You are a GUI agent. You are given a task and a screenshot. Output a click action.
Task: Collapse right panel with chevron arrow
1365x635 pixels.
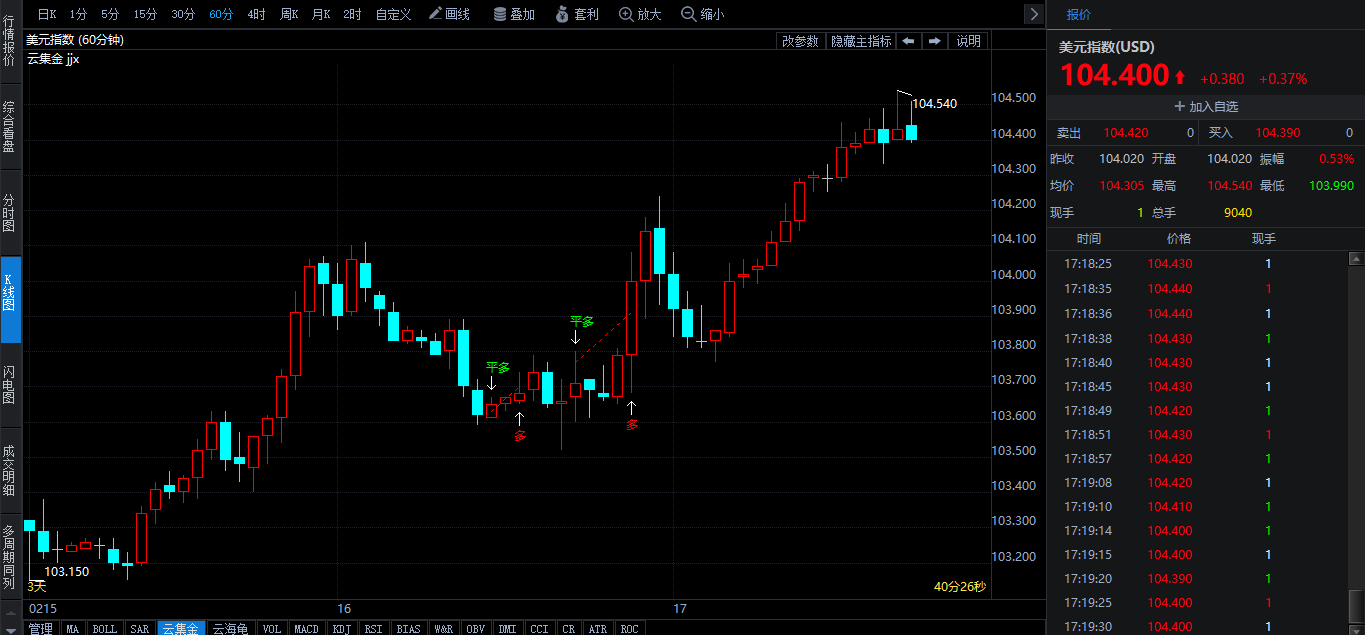click(x=1034, y=13)
